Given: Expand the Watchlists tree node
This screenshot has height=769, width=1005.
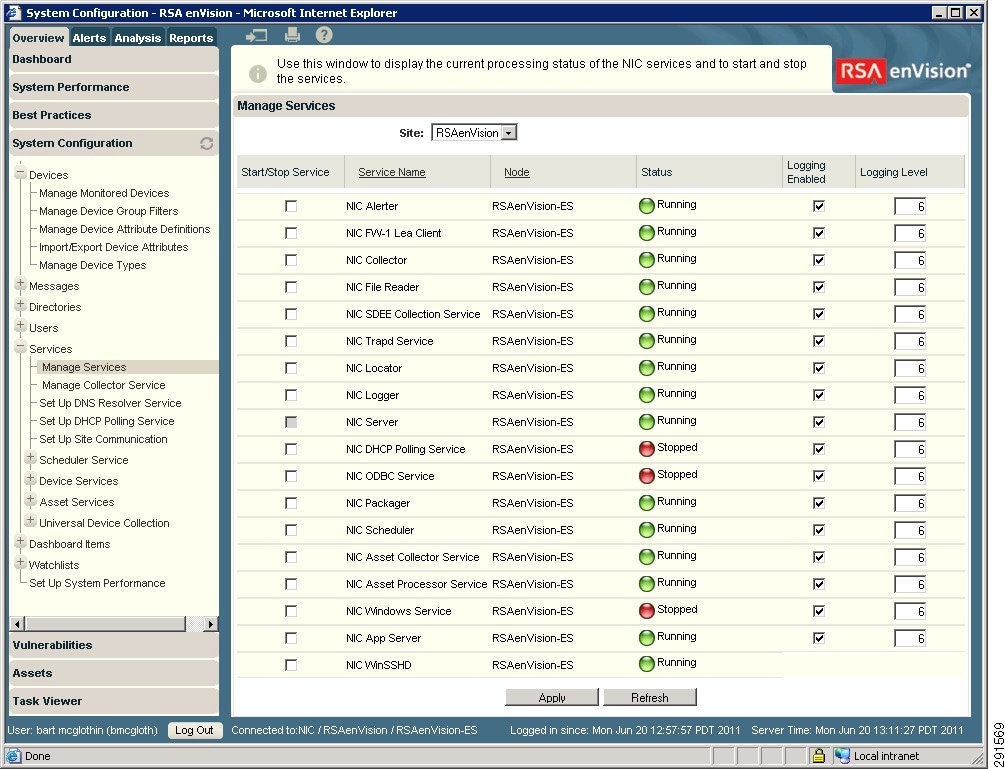Looking at the screenshot, I should pos(21,563).
